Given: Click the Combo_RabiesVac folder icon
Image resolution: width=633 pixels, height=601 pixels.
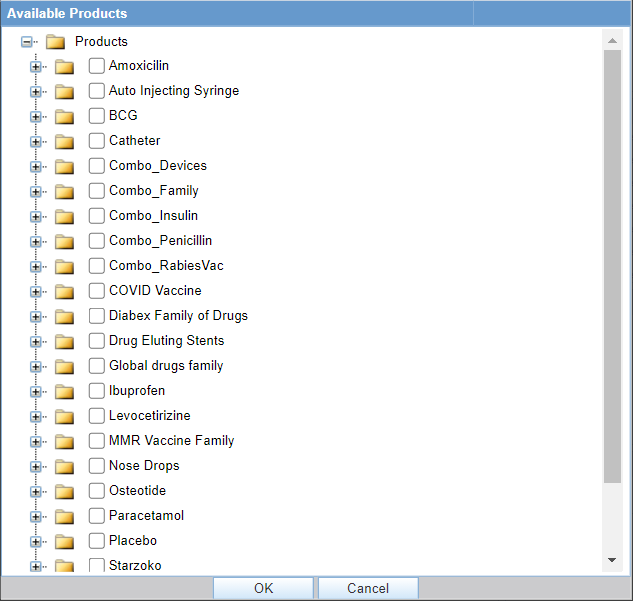Looking at the screenshot, I should click(x=64, y=267).
